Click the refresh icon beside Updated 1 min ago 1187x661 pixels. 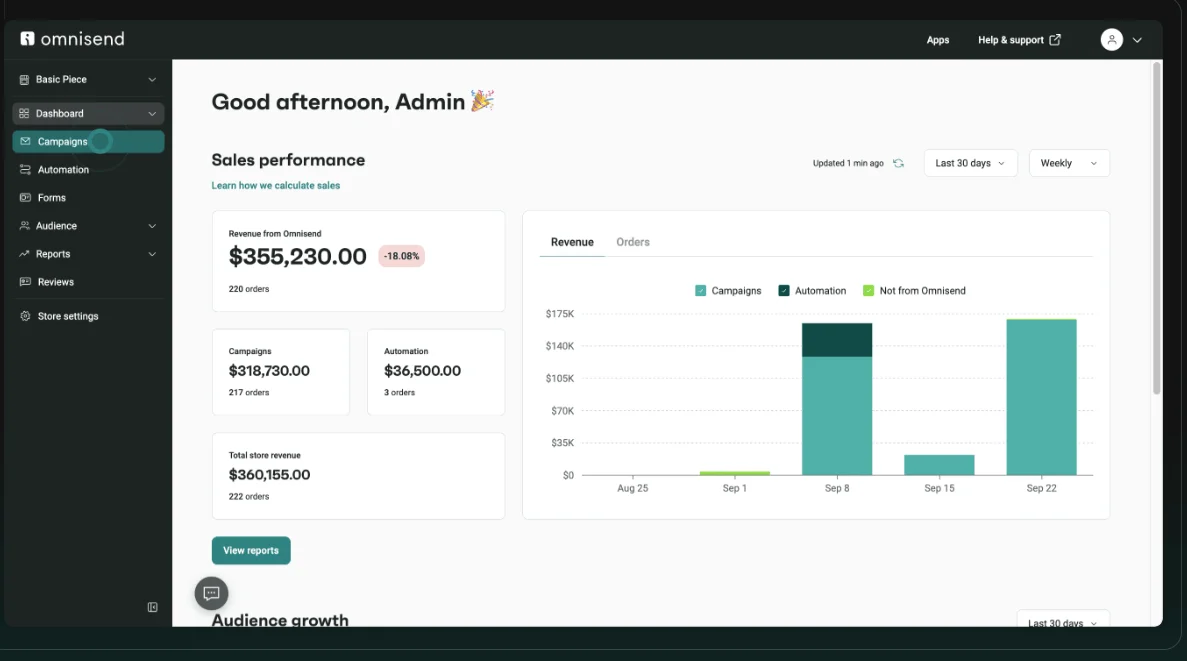click(898, 163)
